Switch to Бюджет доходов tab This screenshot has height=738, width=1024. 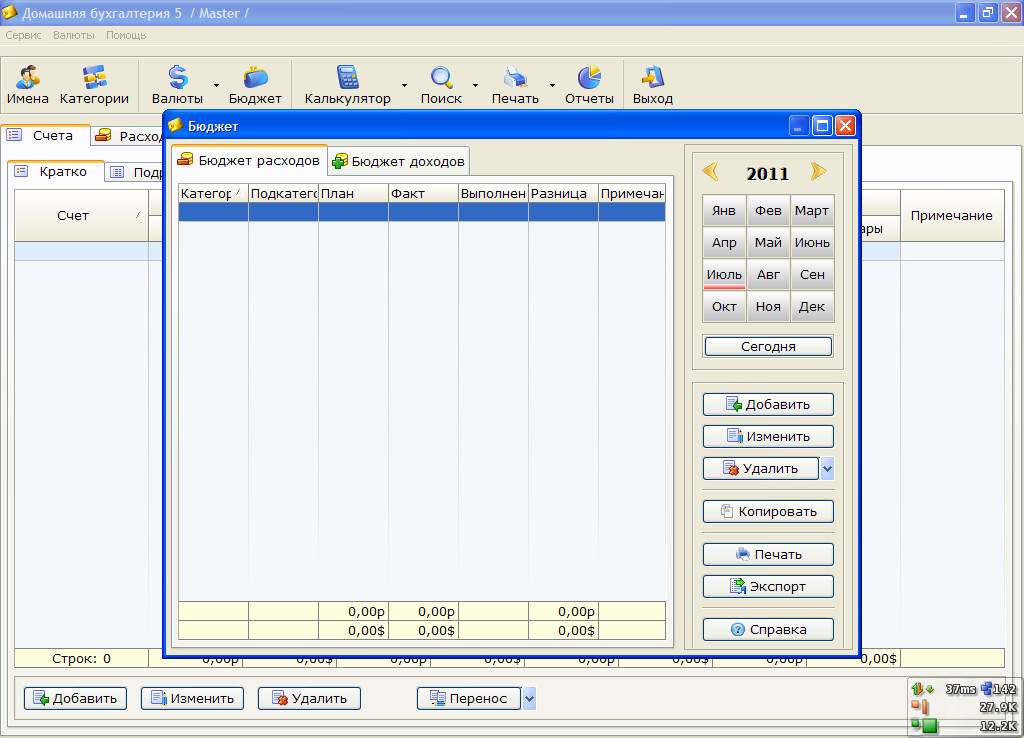pos(399,161)
